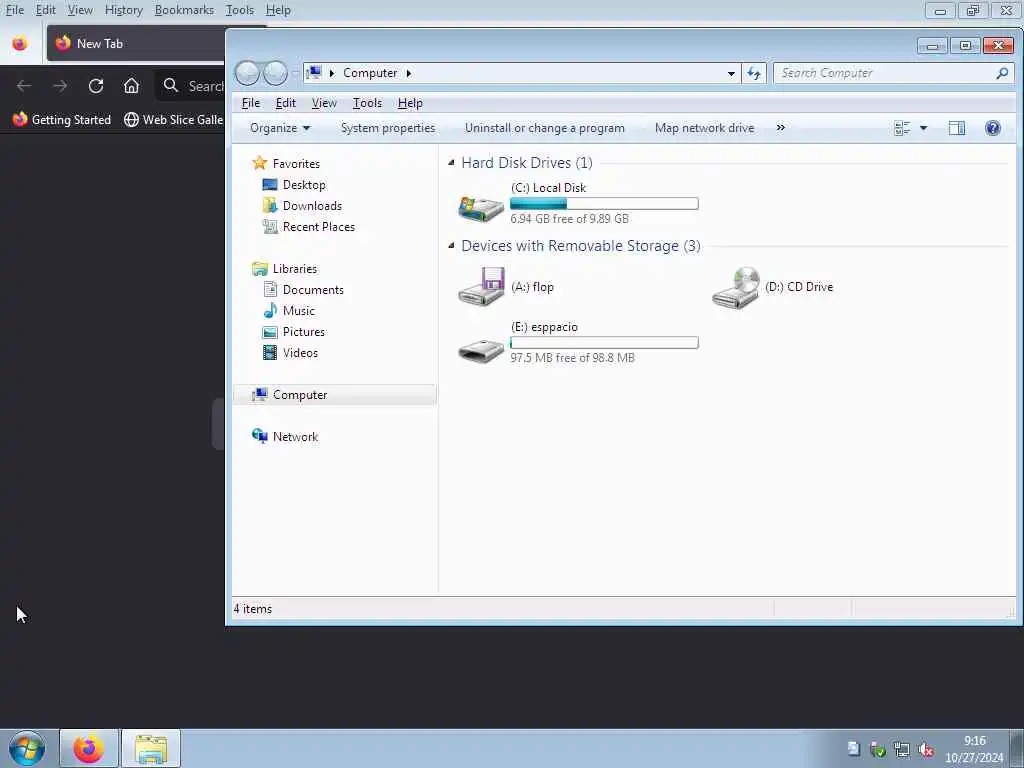Viewport: 1024px width, 768px height.
Task: Click the search magnifier in Search Computer
Action: point(1002,73)
